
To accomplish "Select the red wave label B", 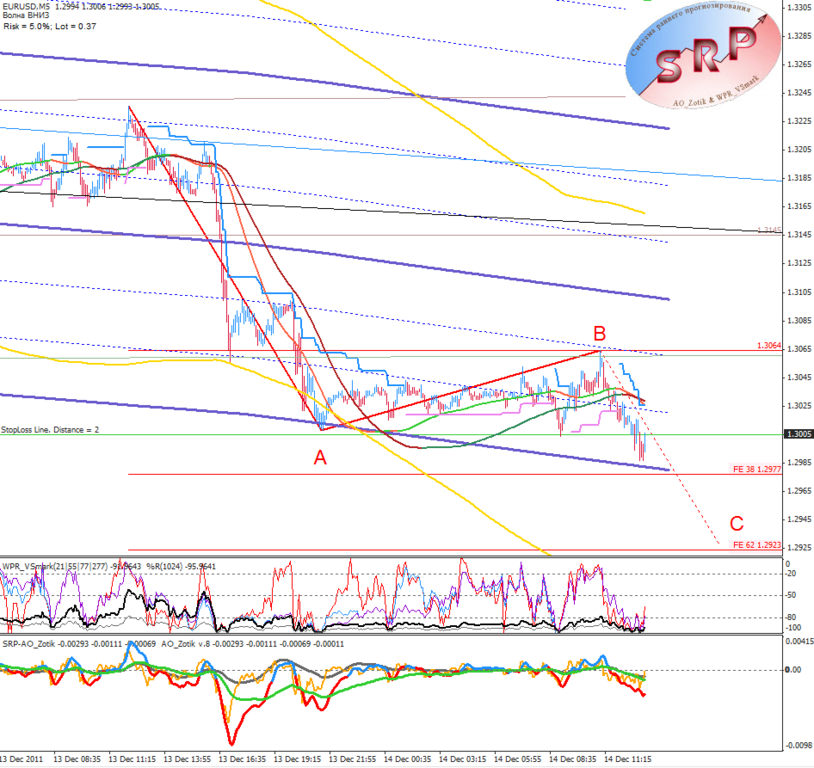I will (600, 333).
